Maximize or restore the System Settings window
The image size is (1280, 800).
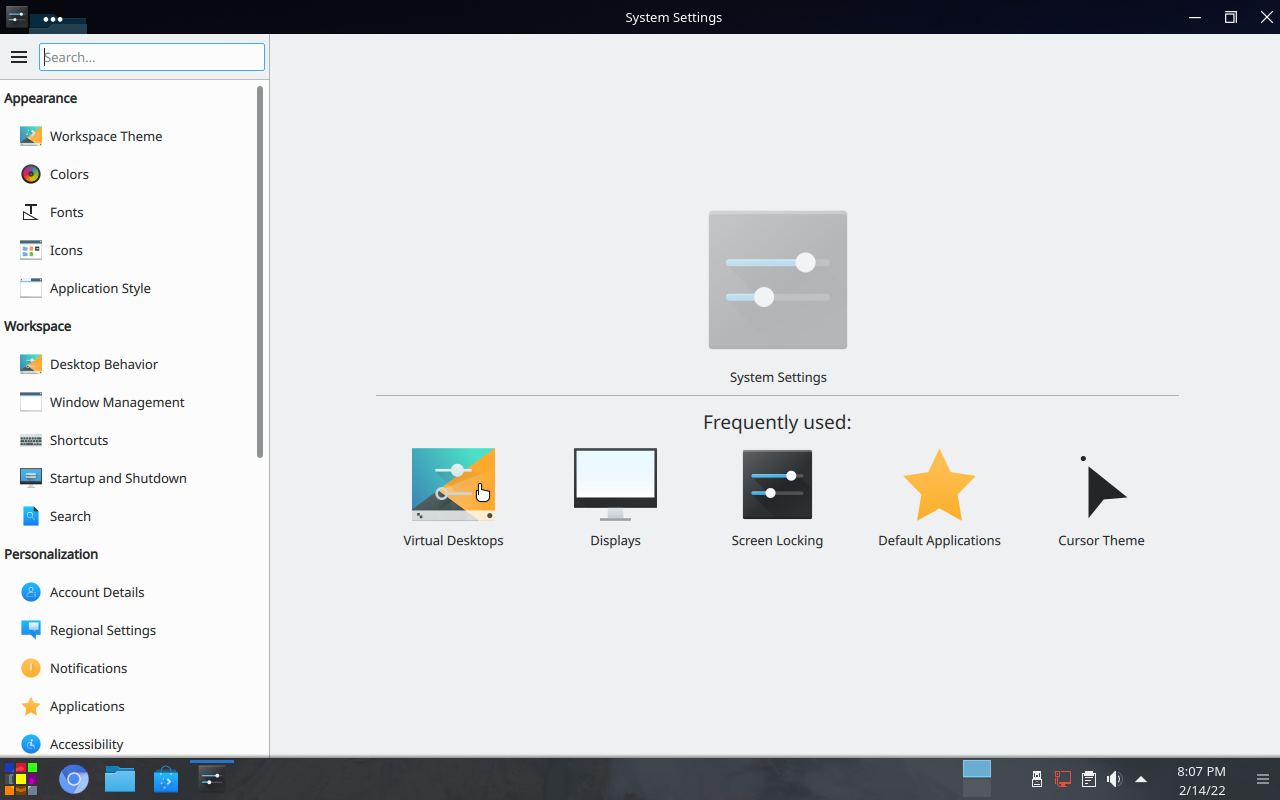pyautogui.click(x=1231, y=17)
